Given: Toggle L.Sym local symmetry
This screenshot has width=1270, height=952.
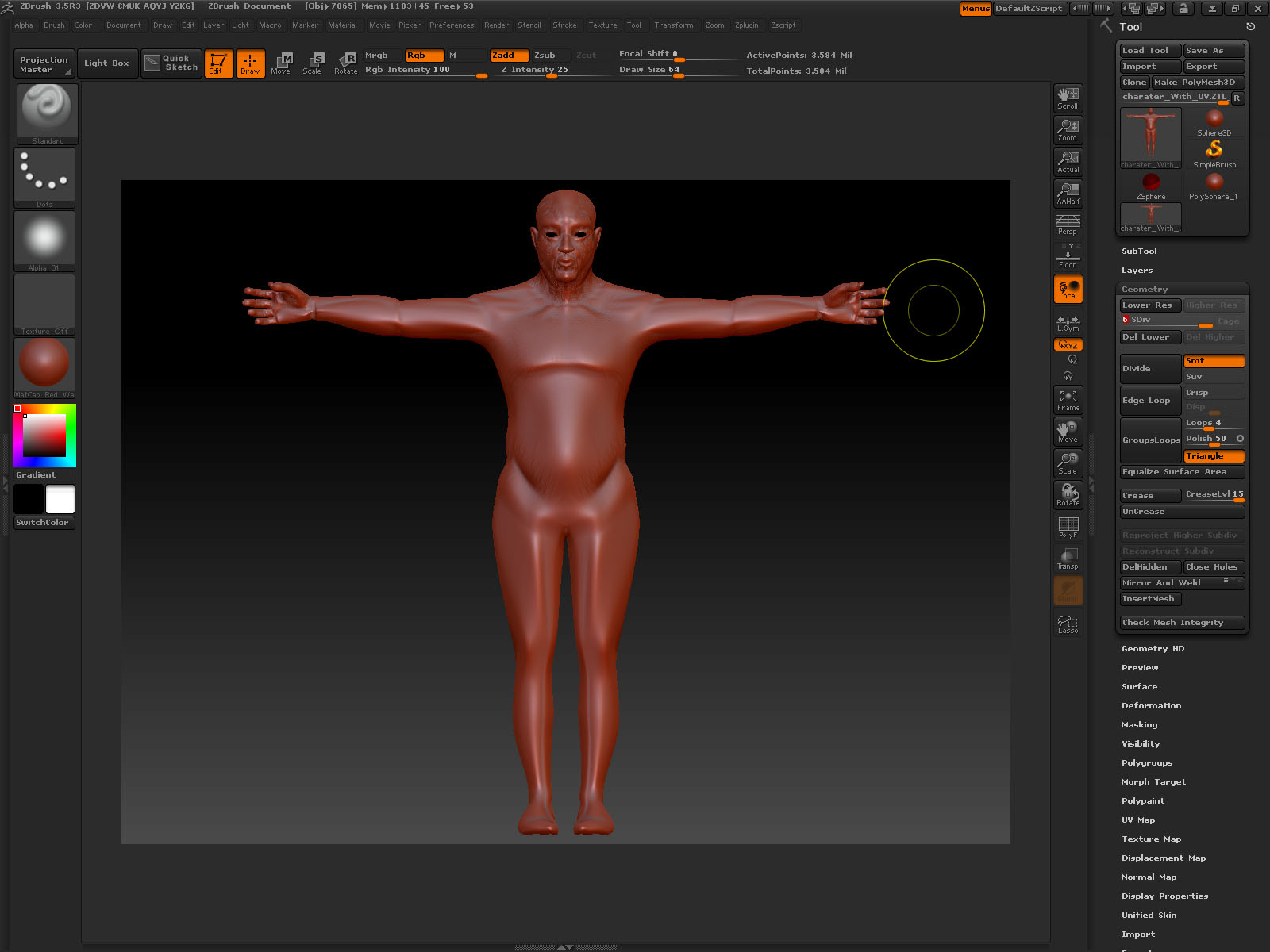Looking at the screenshot, I should click(1068, 323).
